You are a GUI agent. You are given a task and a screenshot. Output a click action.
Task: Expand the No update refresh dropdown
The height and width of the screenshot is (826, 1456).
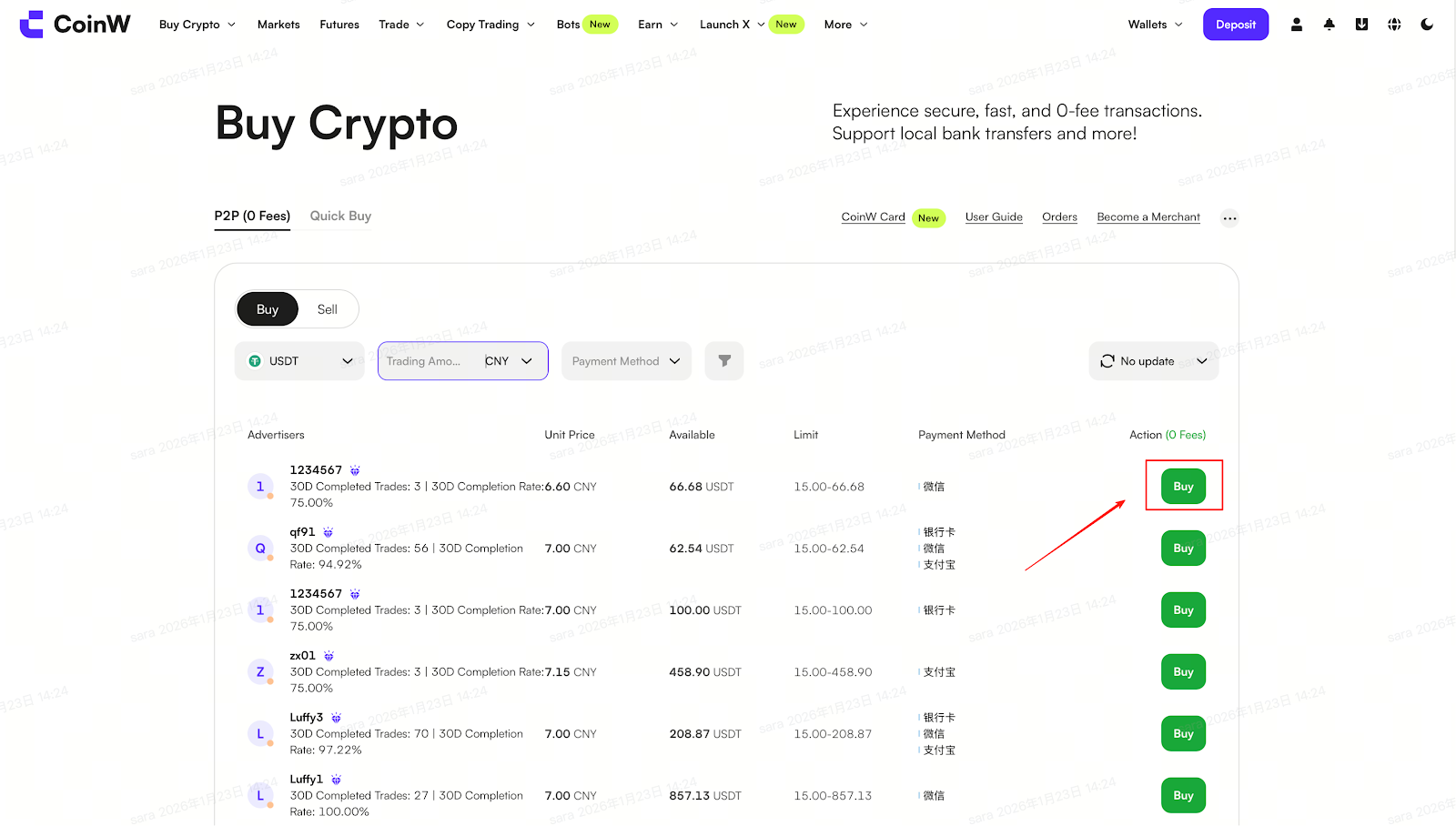pyautogui.click(x=1153, y=361)
